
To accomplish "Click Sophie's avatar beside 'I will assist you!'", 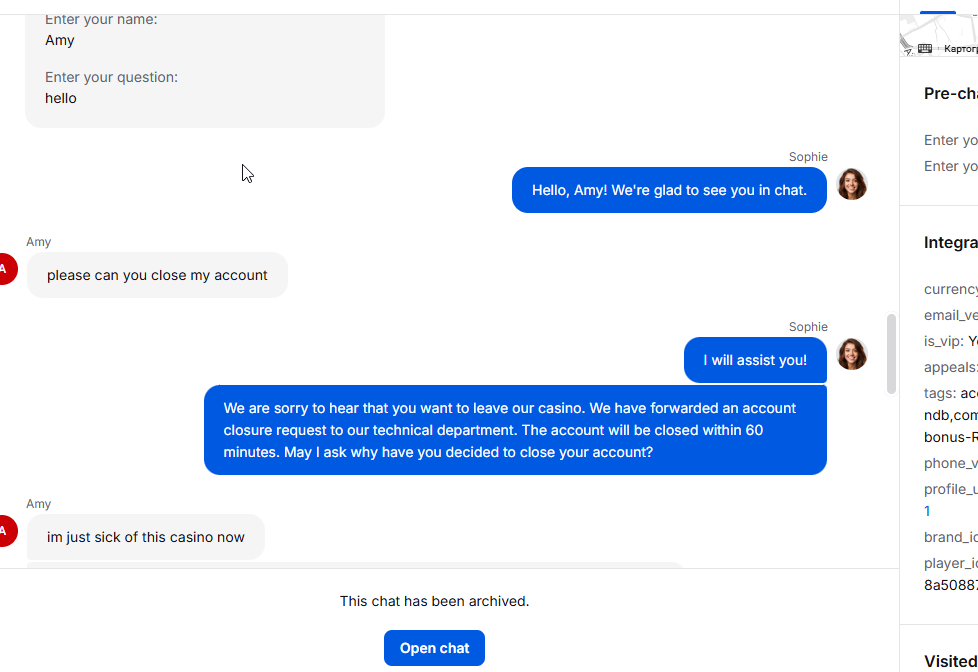I will tap(851, 354).
